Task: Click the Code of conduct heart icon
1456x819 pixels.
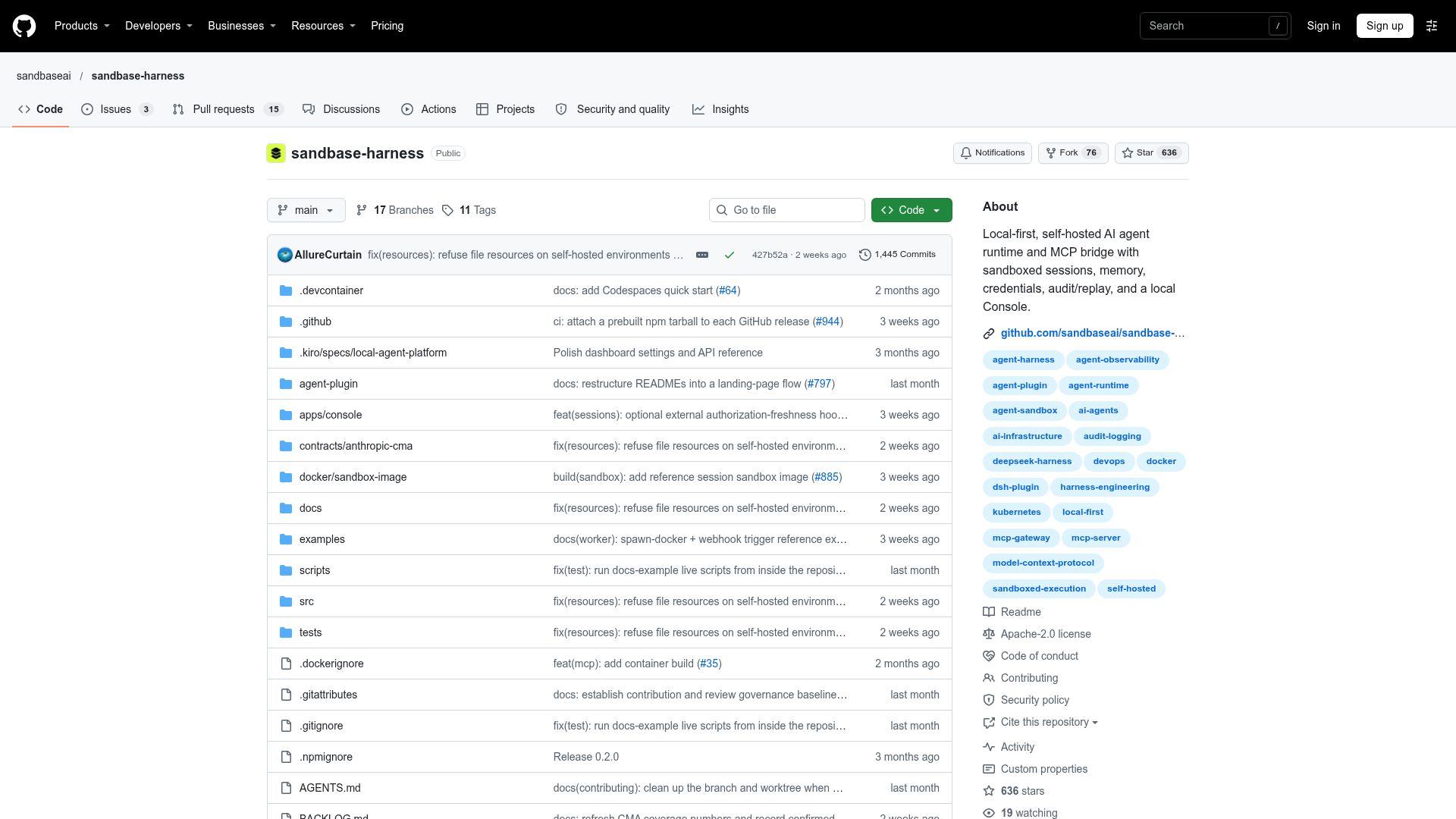Action: [x=989, y=656]
